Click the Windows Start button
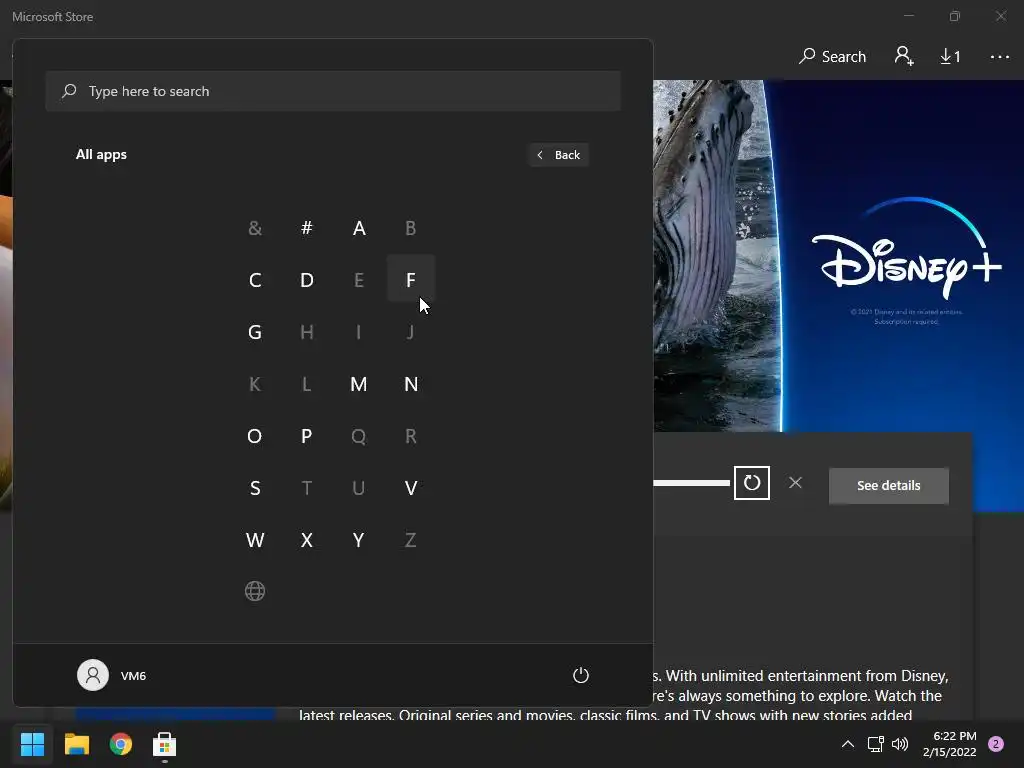This screenshot has width=1024, height=768. 32,744
